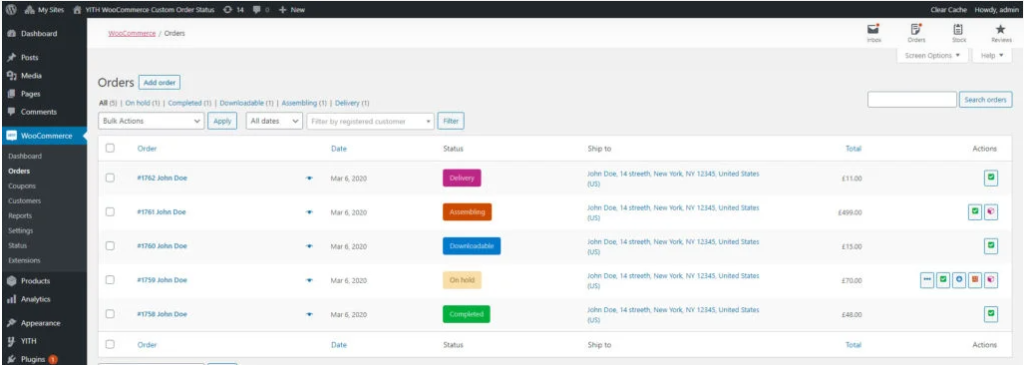Select checkbox for order #1759
This screenshot has width=1024, height=365.
[110, 279]
